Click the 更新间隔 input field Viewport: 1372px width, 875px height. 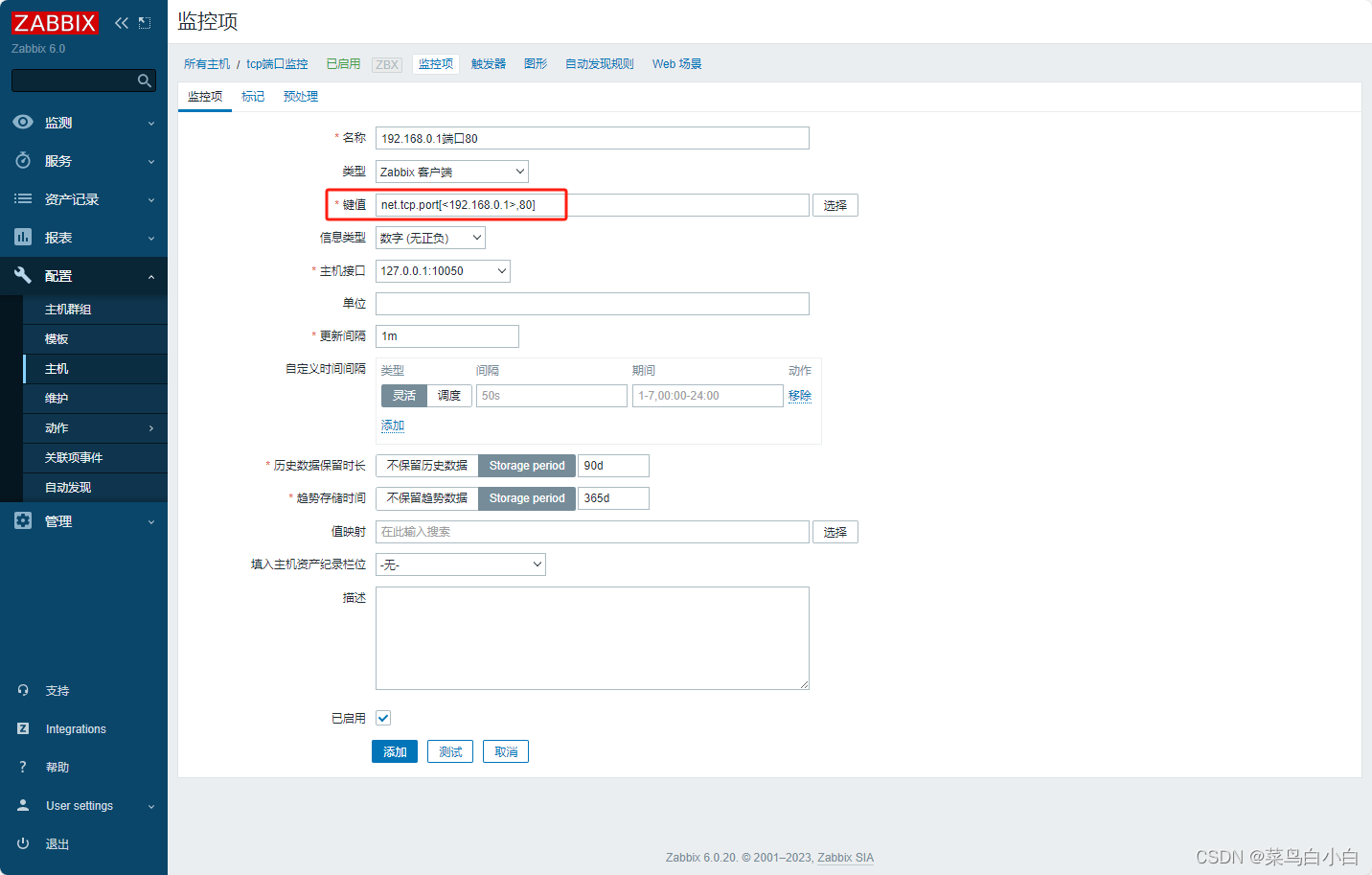tap(447, 336)
